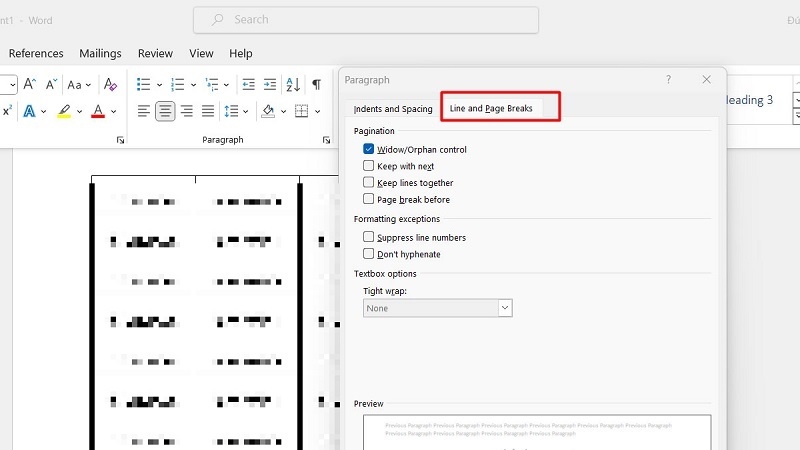
Task: Toggle Show/Hide paragraph marks
Action: 317,85
